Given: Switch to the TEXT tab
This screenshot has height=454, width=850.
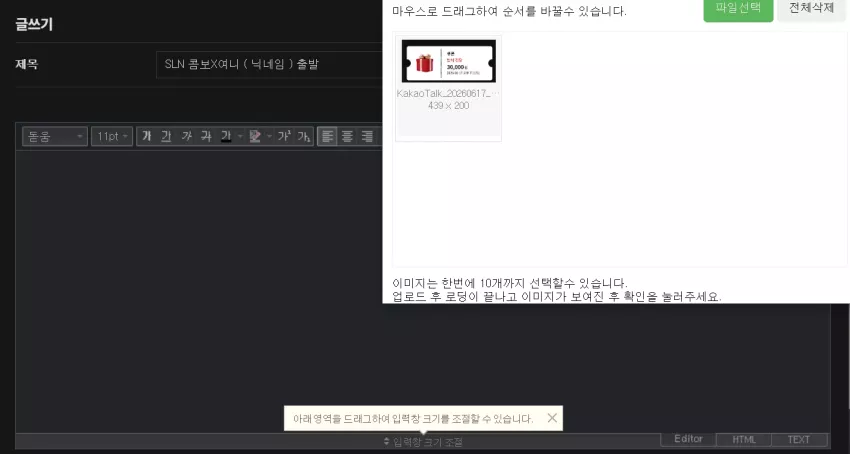Looking at the screenshot, I should 799,439.
